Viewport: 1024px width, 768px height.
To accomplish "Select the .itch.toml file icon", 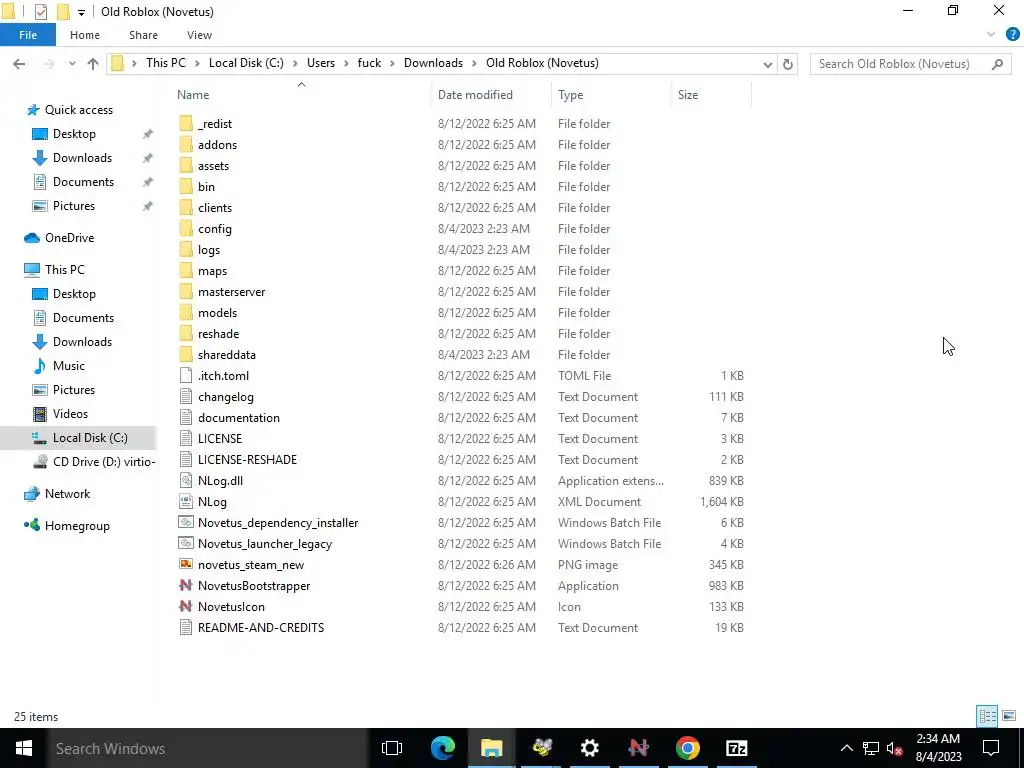I will point(186,376).
